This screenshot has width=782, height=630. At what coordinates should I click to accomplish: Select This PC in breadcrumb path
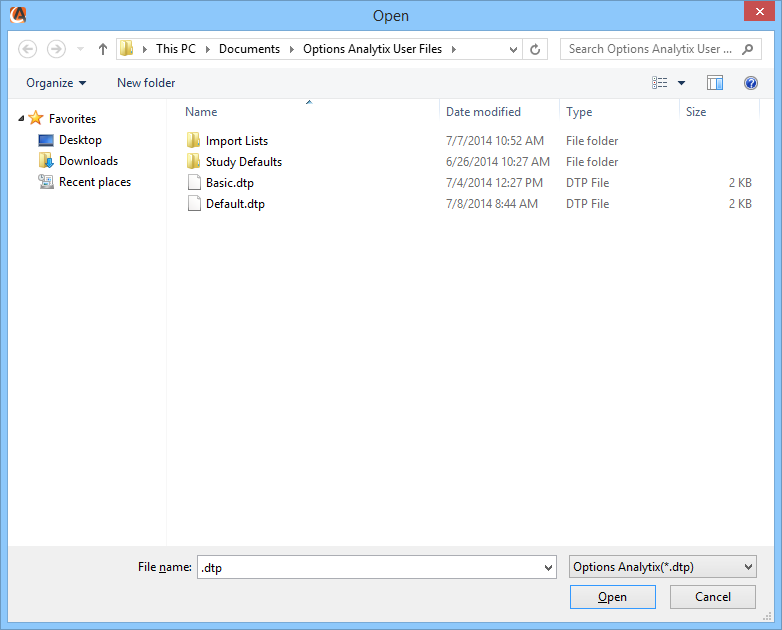(x=176, y=49)
